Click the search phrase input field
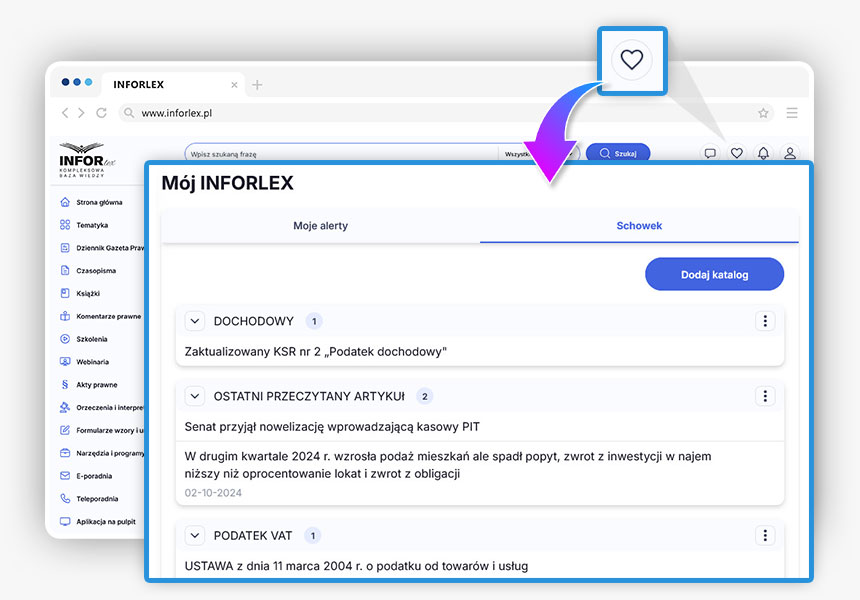Viewport: 860px width, 600px height. (340, 154)
